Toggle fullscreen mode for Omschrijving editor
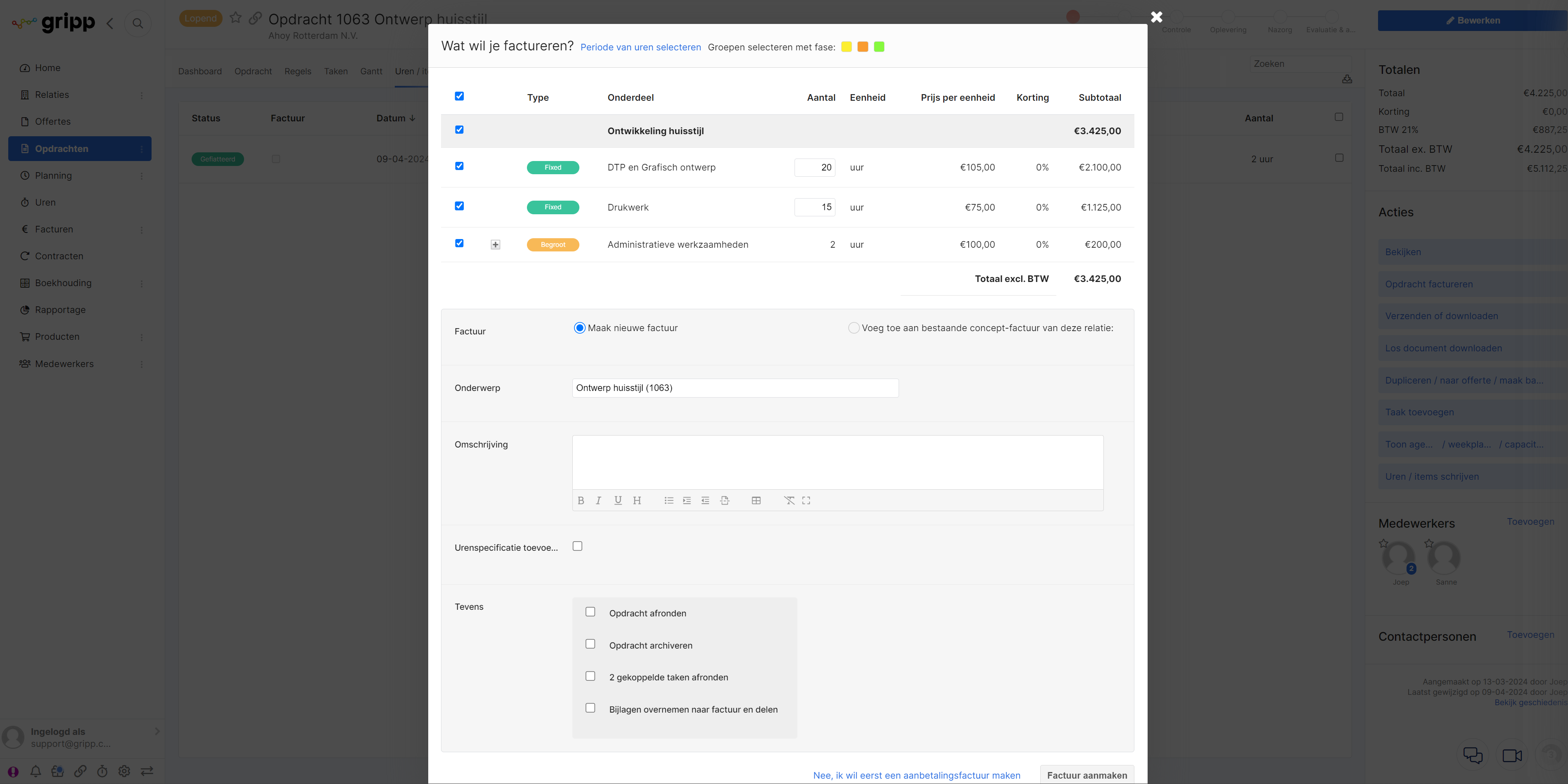The image size is (1568, 784). (x=806, y=500)
